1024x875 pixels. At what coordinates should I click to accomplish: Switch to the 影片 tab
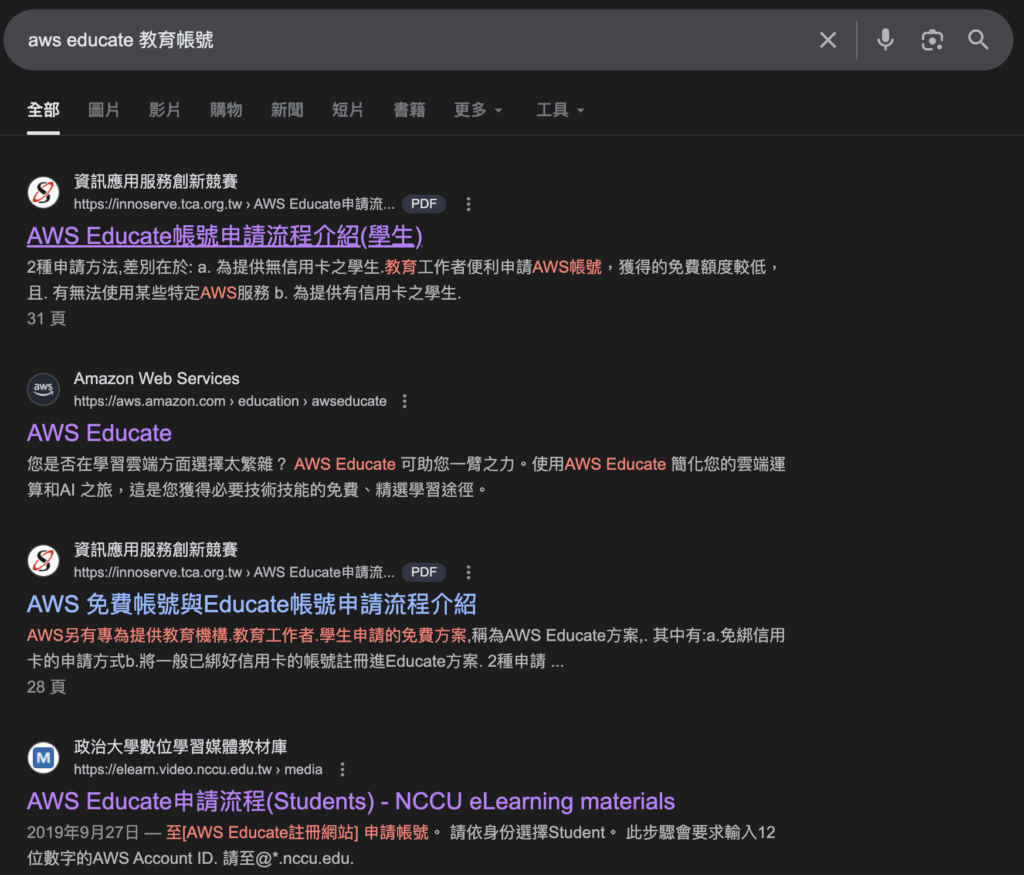point(165,110)
